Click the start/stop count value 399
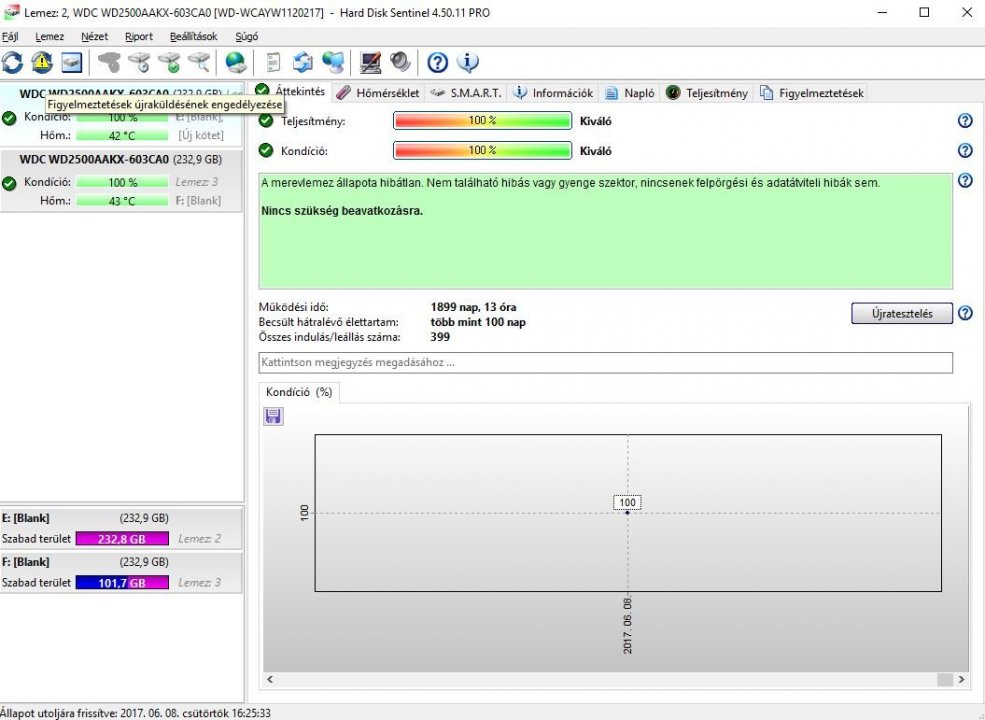This screenshot has width=985, height=720. (x=440, y=337)
